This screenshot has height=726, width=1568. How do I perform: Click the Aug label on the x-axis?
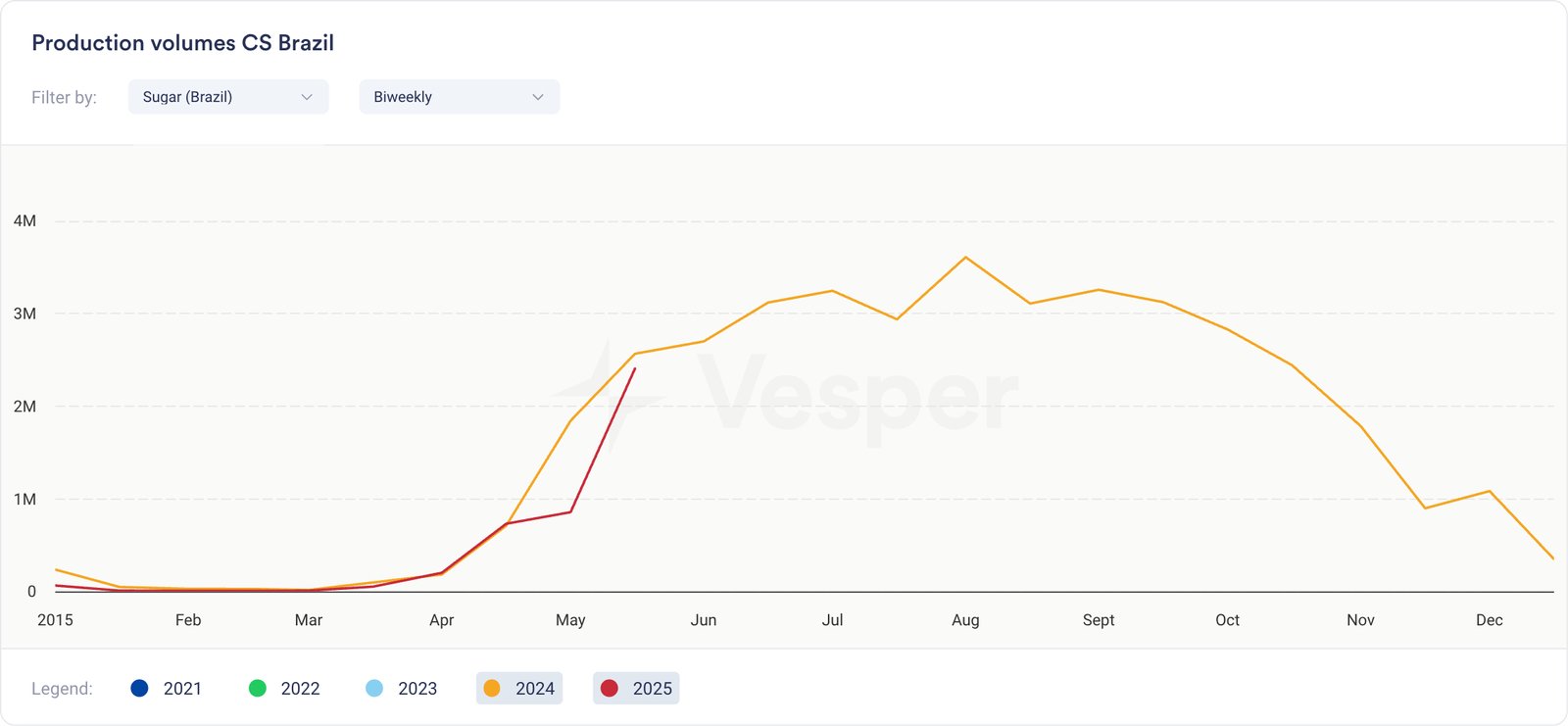(965, 620)
